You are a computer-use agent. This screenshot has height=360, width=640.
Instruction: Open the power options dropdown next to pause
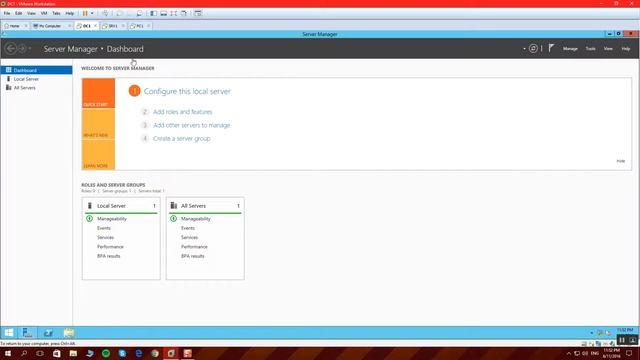[x=92, y=13]
